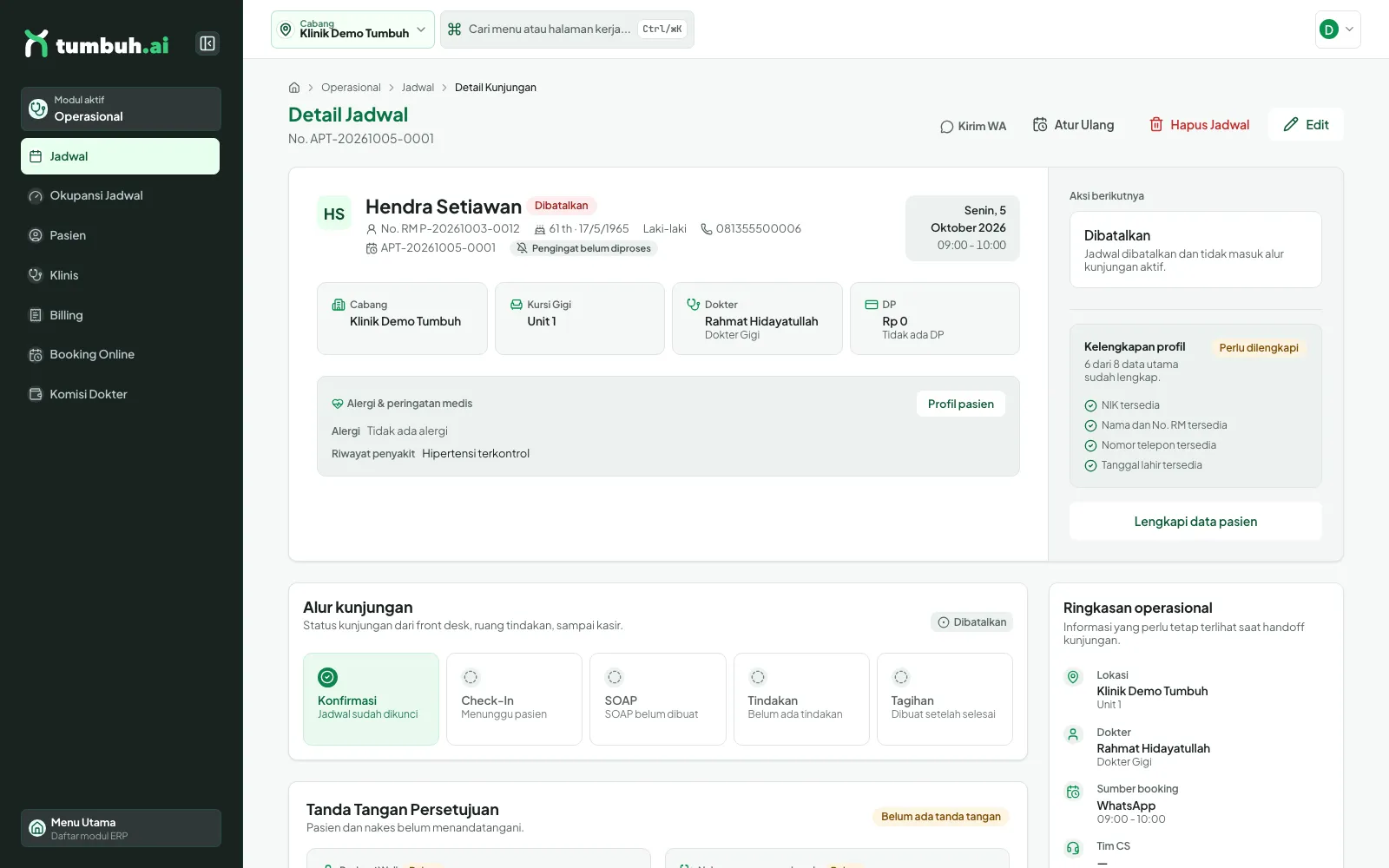The width and height of the screenshot is (1389, 868).
Task: Click the Perlu dilengkapi badge
Action: (x=1259, y=348)
